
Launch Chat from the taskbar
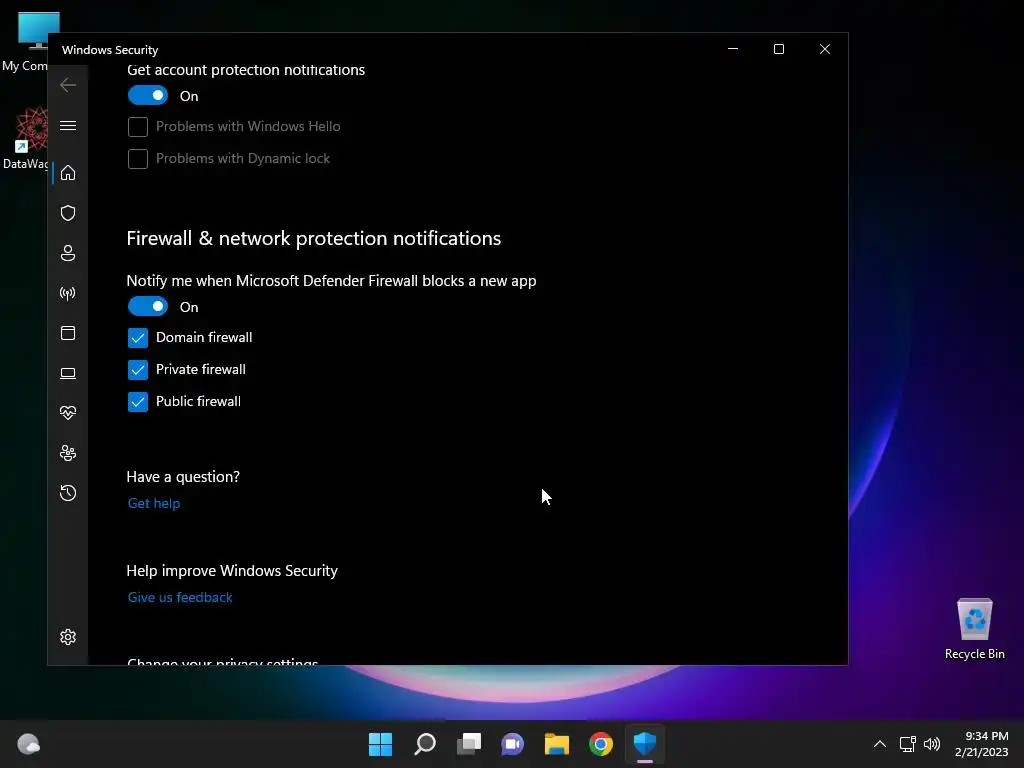[x=513, y=744]
